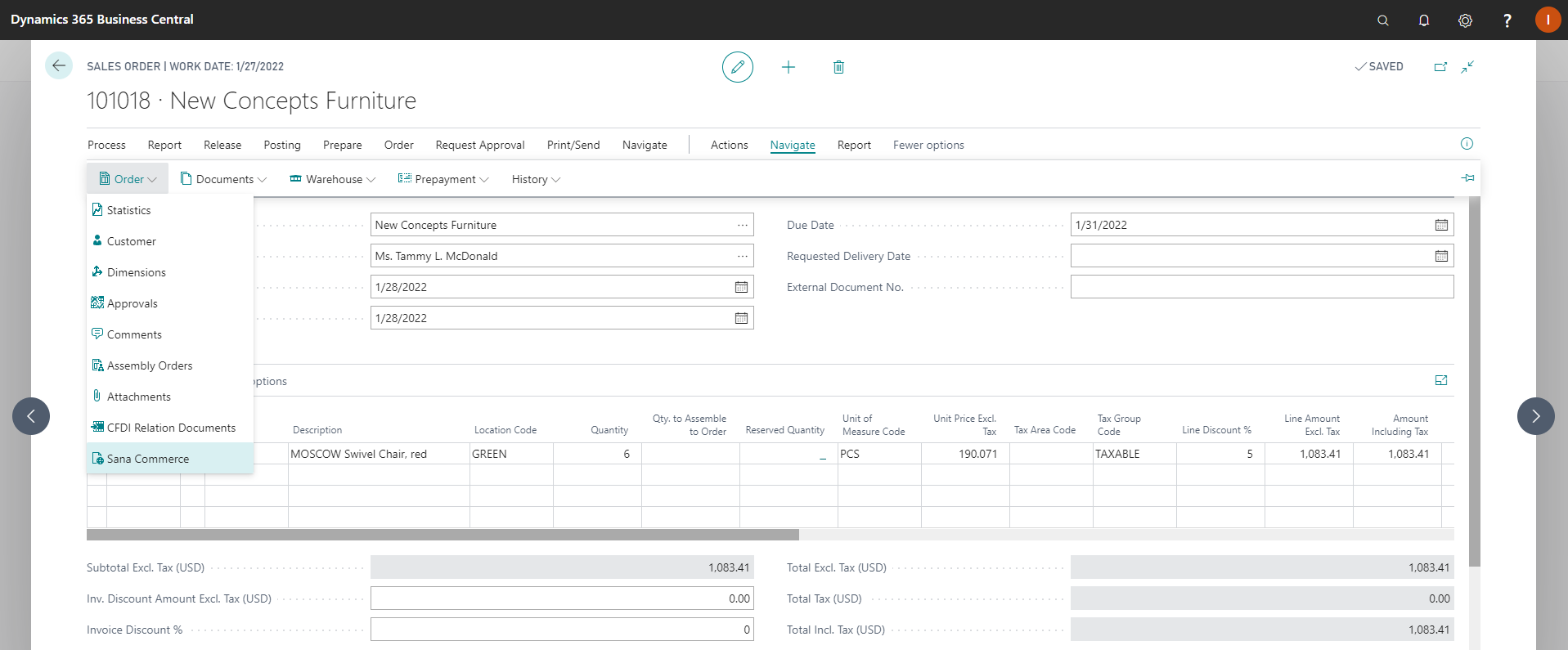This screenshot has height=650, width=1568.
Task: Click unit price cell 190.071
Action: [965, 454]
